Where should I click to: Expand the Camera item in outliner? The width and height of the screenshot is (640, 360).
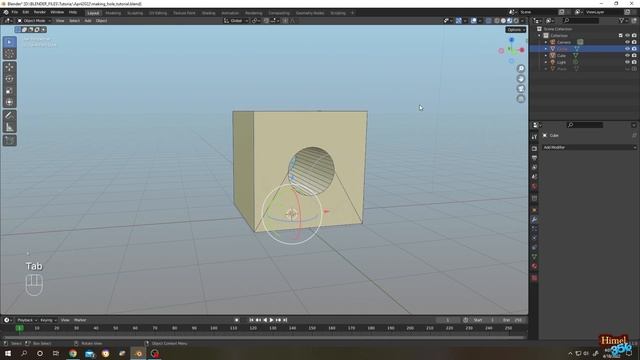(546, 42)
